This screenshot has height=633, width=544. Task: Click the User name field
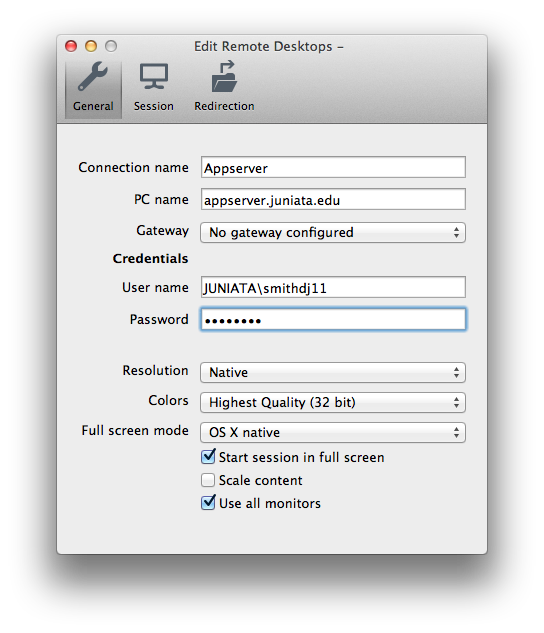pyautogui.click(x=333, y=287)
